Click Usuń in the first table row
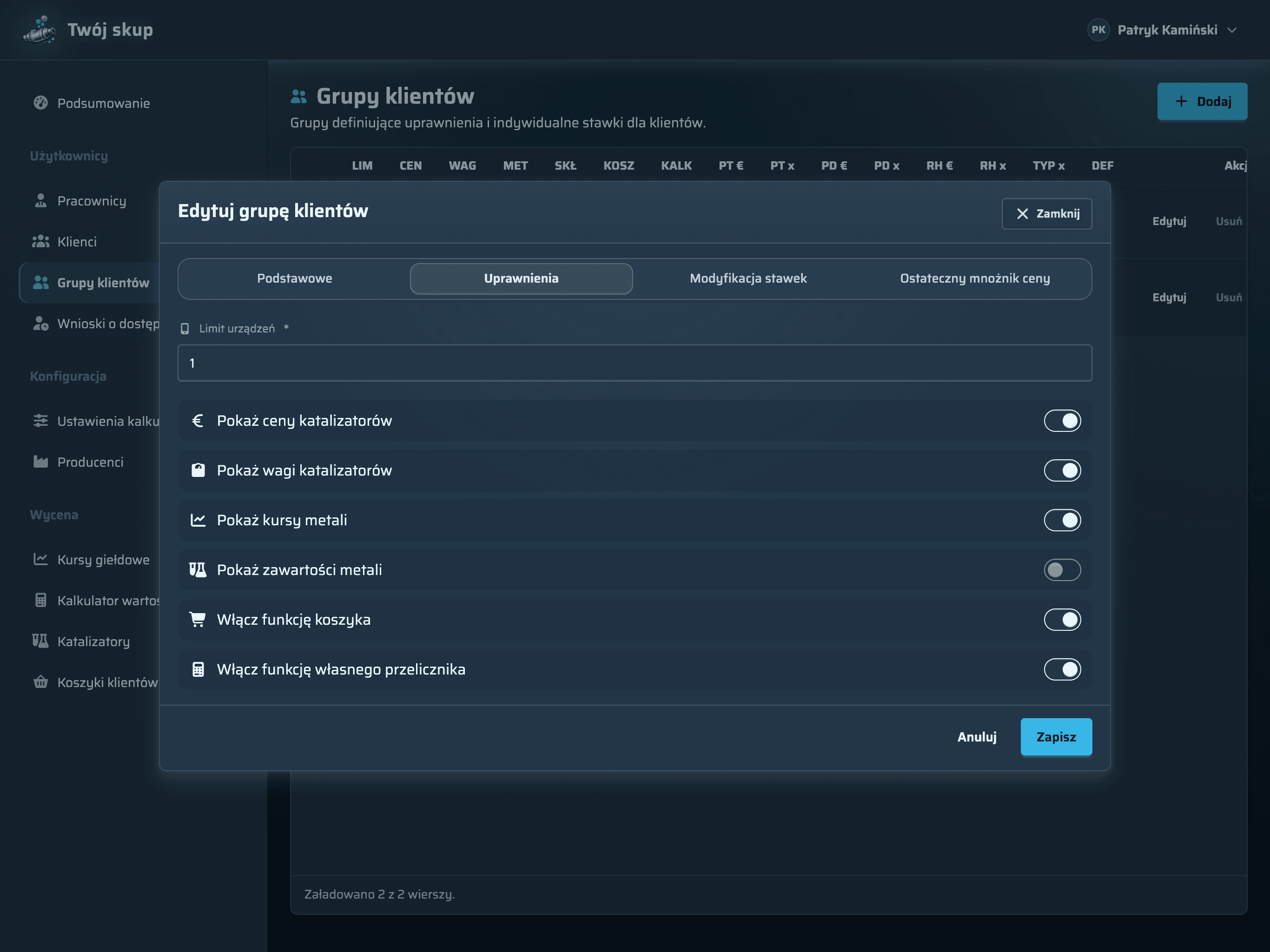Screen dimensions: 1270x952 1229,221
